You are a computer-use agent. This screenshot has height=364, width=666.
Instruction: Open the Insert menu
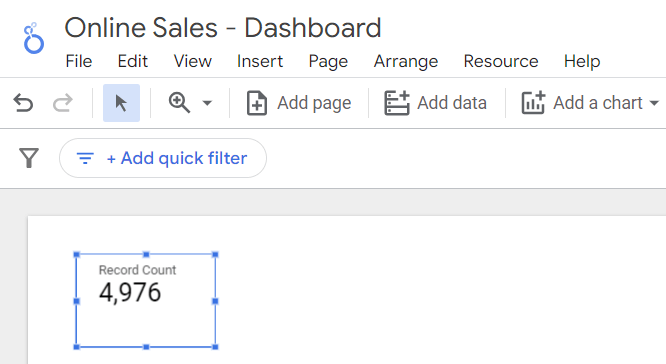click(260, 61)
